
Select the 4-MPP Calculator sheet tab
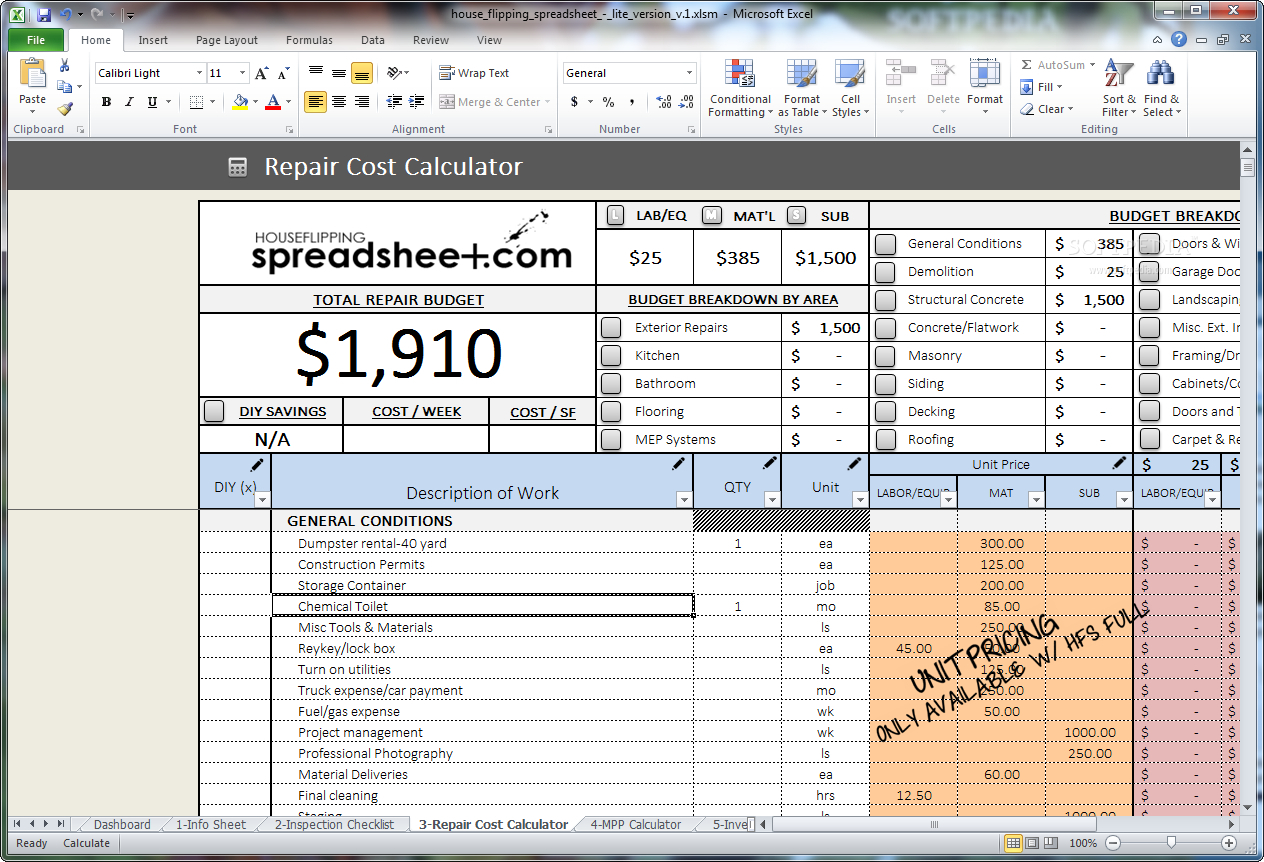click(x=634, y=824)
